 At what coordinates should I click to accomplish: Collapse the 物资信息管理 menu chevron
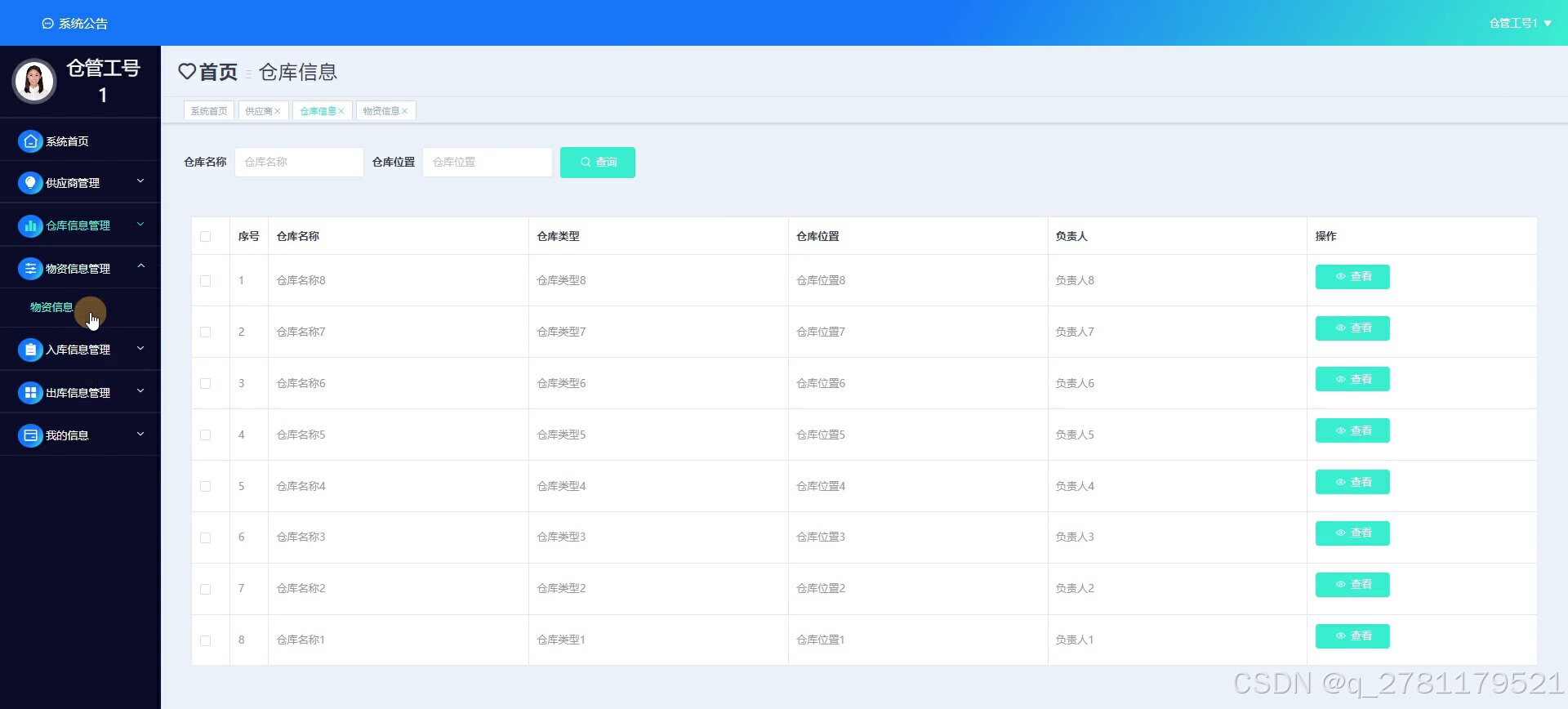pyautogui.click(x=140, y=265)
